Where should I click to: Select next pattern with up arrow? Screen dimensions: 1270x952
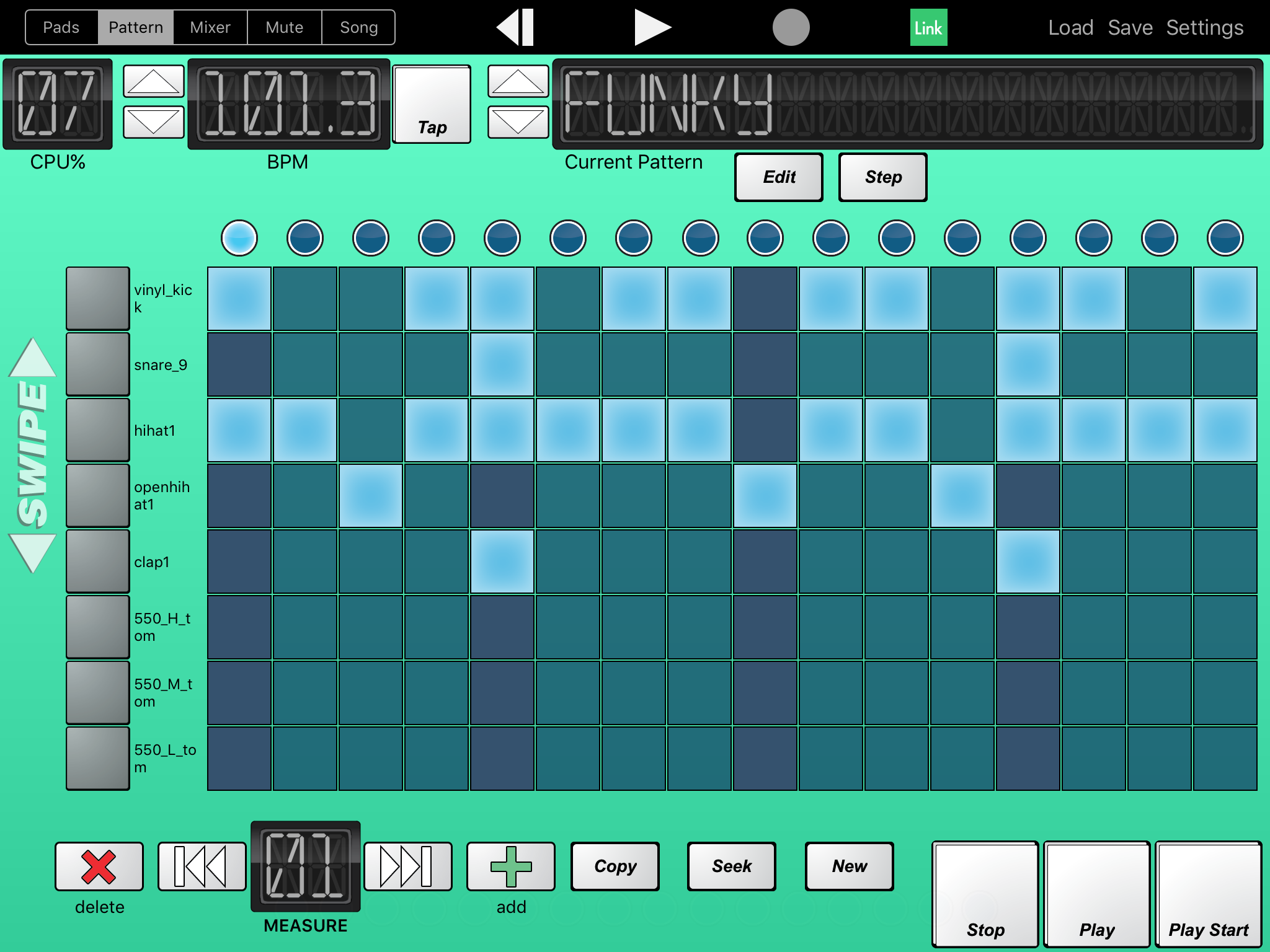(518, 81)
